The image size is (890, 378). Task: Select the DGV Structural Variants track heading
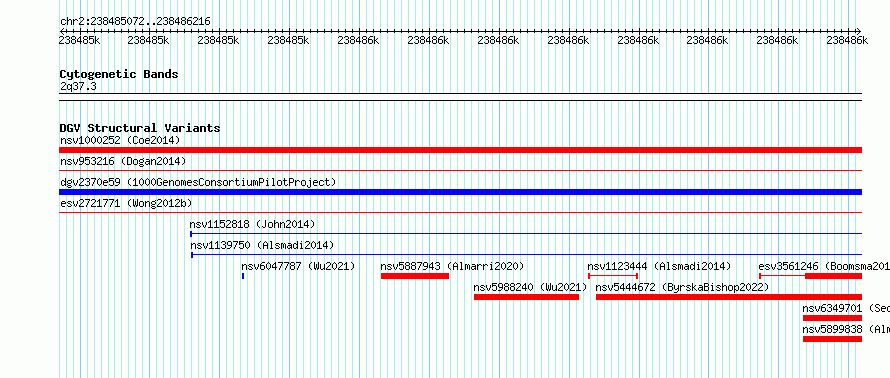pos(140,128)
